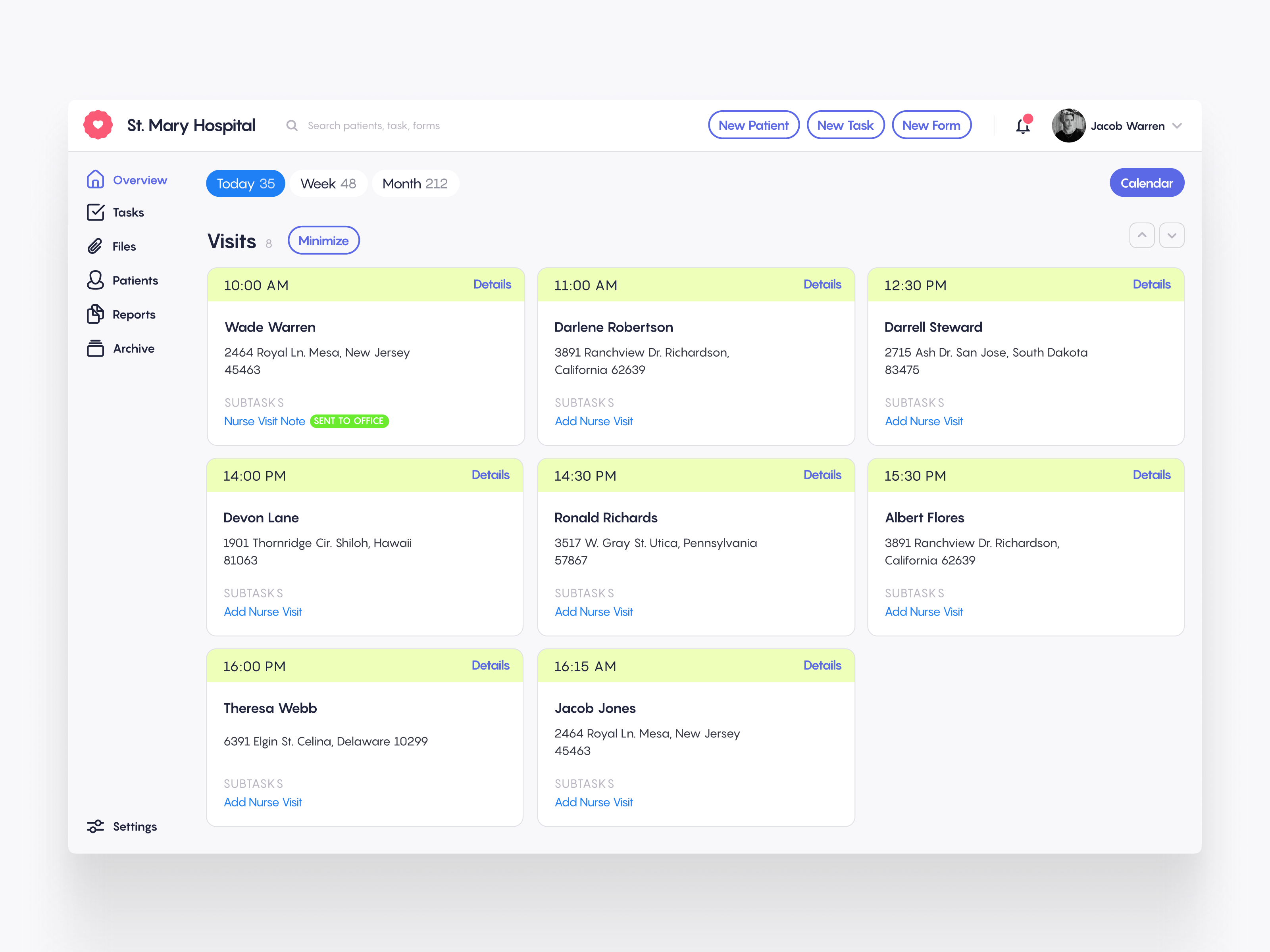Select the Archive box icon
The image size is (1270, 952).
tap(95, 348)
